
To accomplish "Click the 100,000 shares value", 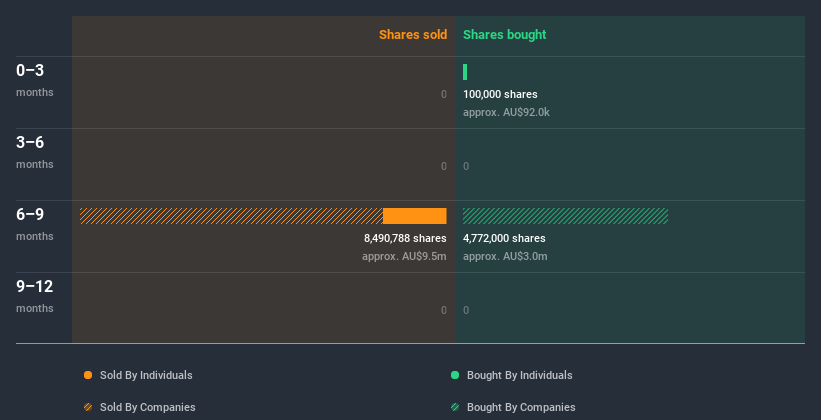I will (x=500, y=94).
